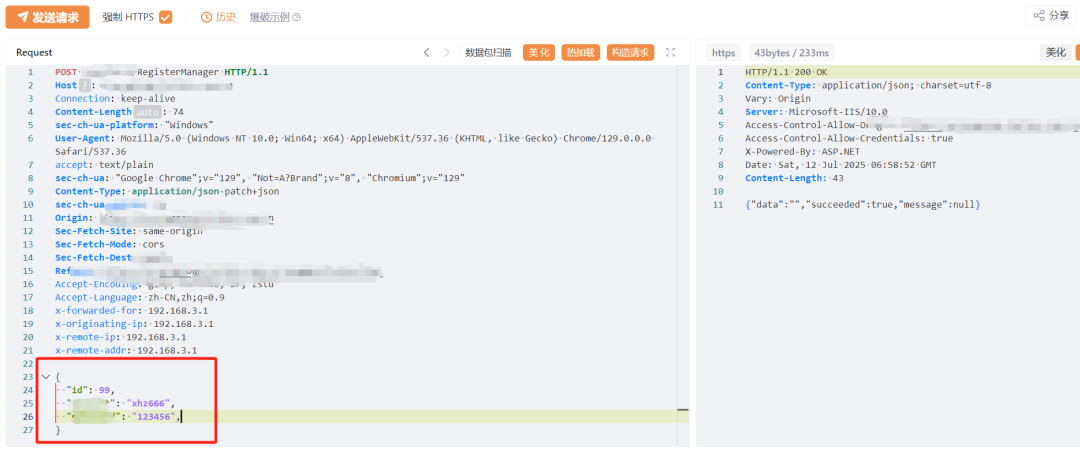Click the response JSON body line
This screenshot has height=449, width=1080.
(x=862, y=205)
